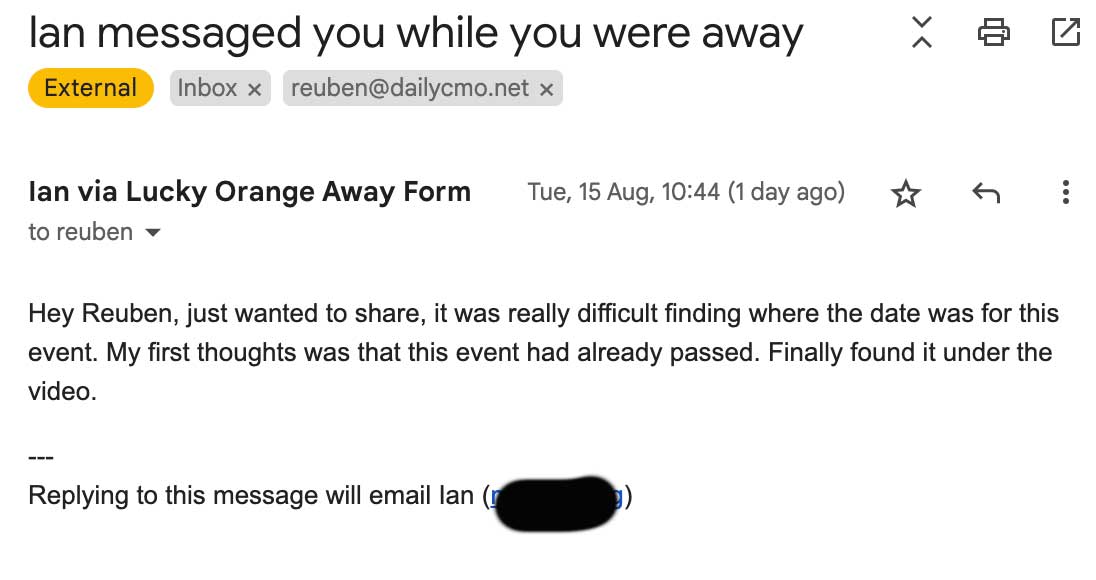The image size is (1096, 580).
Task: Expand recipient details arrow beside 'to reuben'
Action: pyautogui.click(x=153, y=233)
